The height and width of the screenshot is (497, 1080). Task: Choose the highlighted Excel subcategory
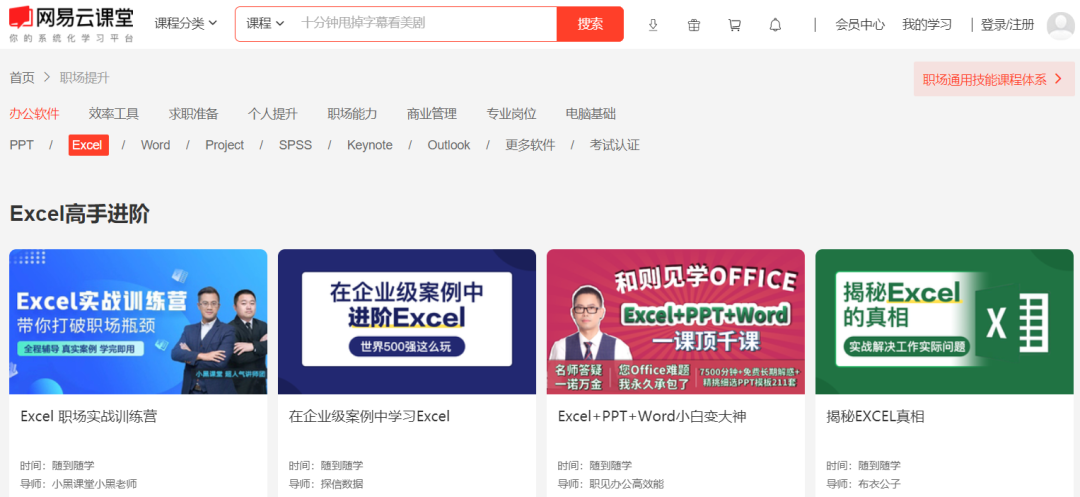pos(89,145)
